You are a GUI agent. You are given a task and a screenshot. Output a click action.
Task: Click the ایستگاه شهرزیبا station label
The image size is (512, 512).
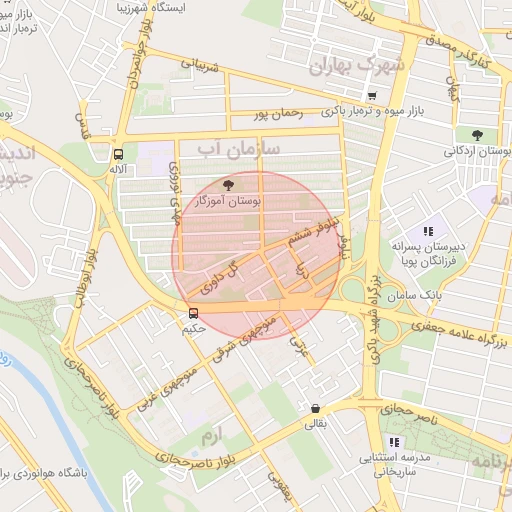(151, 7)
